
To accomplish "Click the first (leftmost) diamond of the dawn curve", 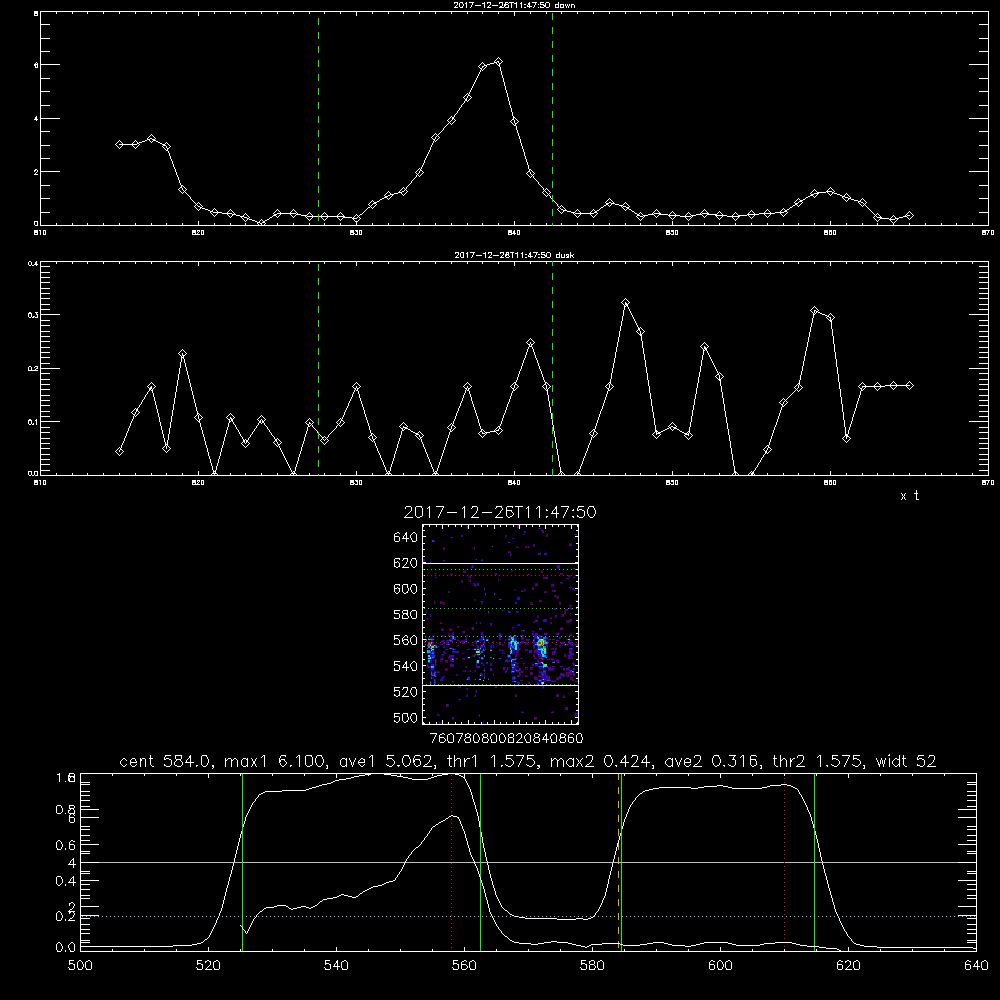I will pos(119,145).
